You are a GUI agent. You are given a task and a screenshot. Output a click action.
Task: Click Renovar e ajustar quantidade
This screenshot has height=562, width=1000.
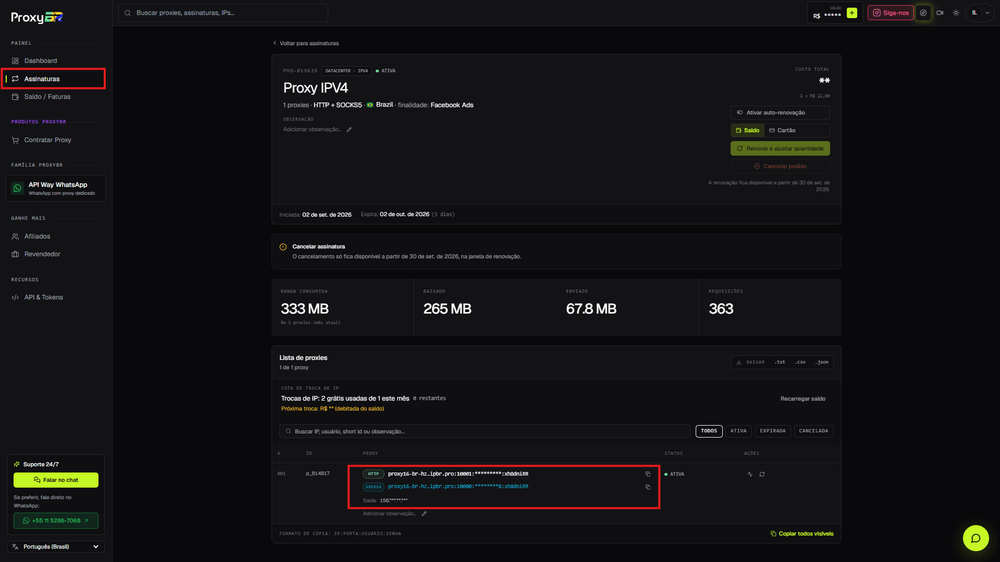pos(780,148)
